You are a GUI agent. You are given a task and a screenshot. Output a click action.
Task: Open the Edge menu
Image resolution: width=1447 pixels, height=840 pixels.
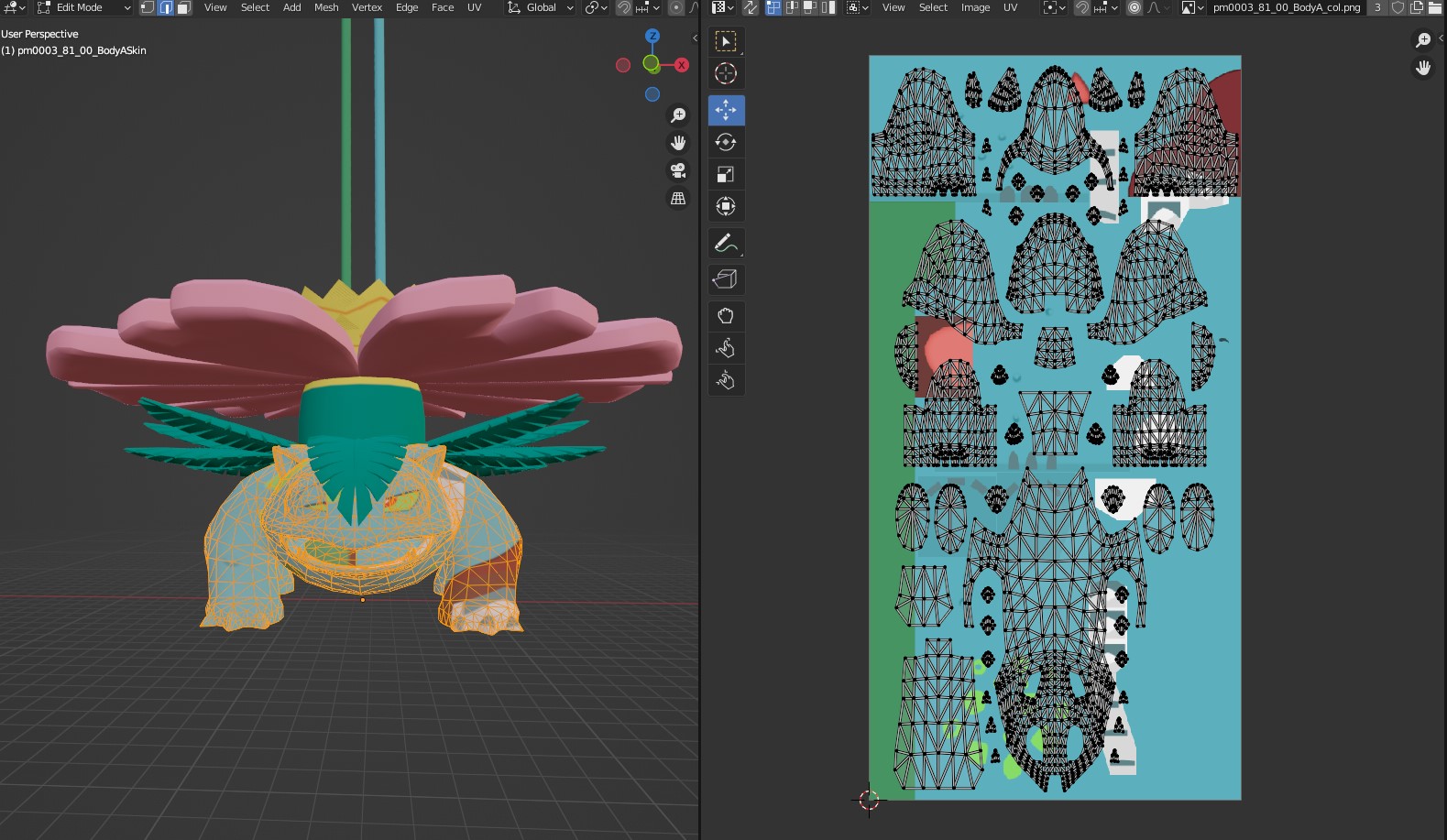click(x=407, y=7)
